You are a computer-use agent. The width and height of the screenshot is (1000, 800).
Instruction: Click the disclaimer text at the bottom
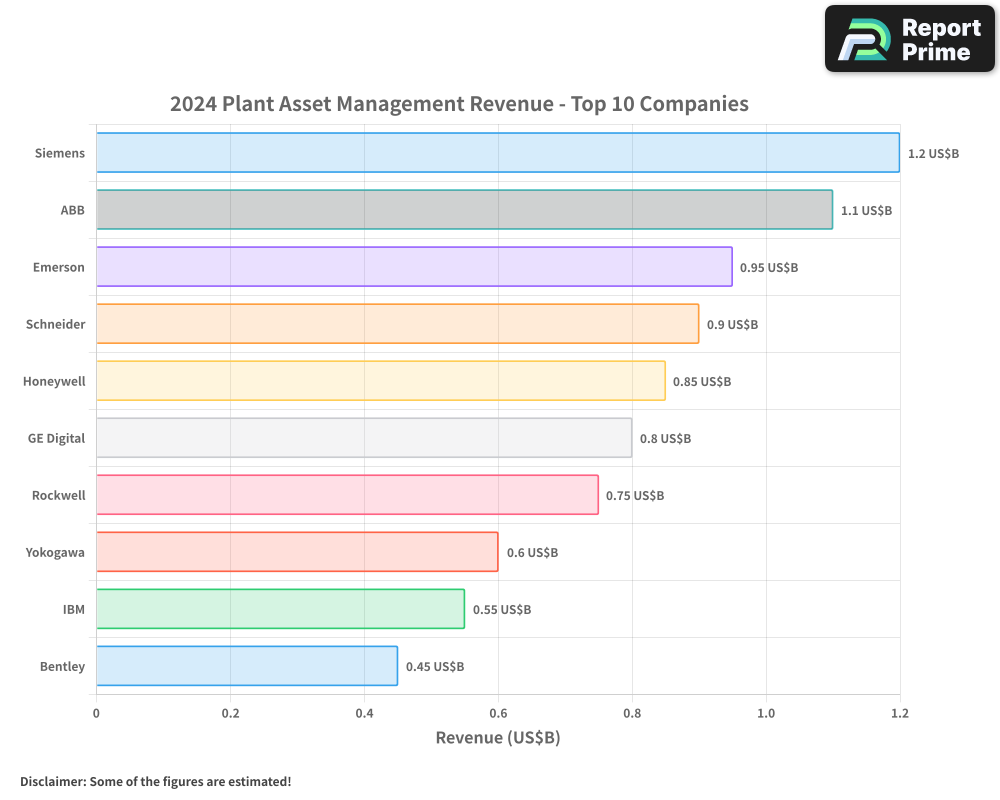[x=154, y=781]
